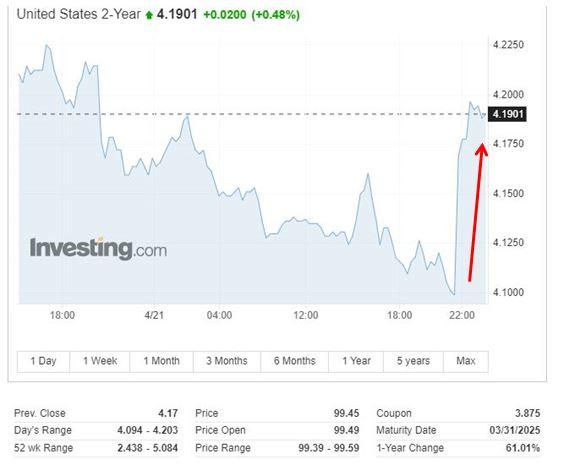
Task: Click the United States 2-Year title
Action: 79,14
